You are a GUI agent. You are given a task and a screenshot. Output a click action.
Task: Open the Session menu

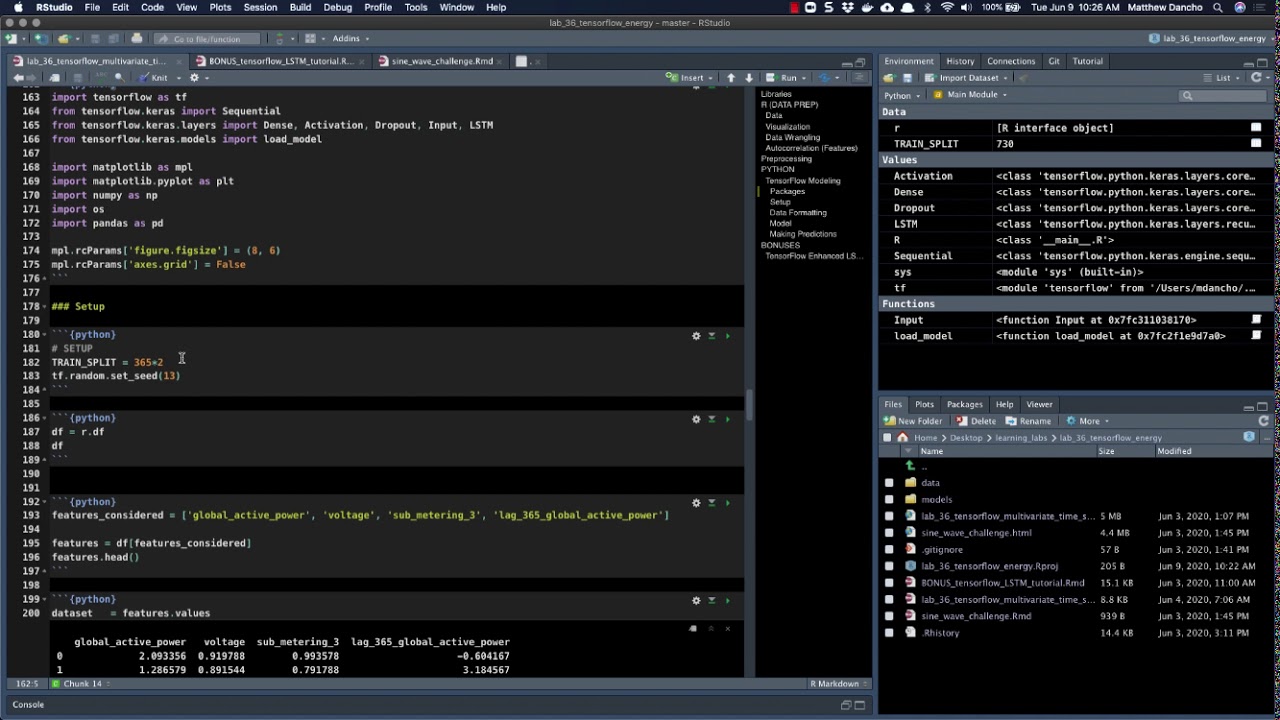pos(260,7)
